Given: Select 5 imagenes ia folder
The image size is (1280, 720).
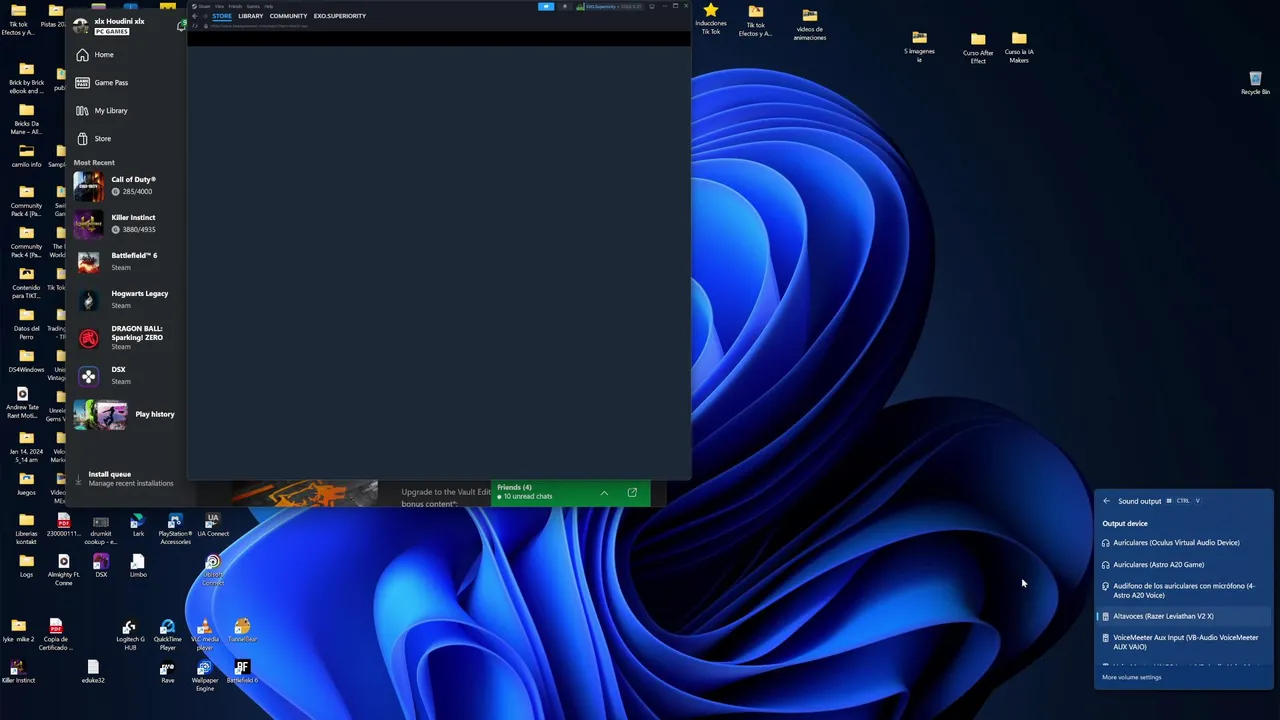Looking at the screenshot, I should 919,46.
